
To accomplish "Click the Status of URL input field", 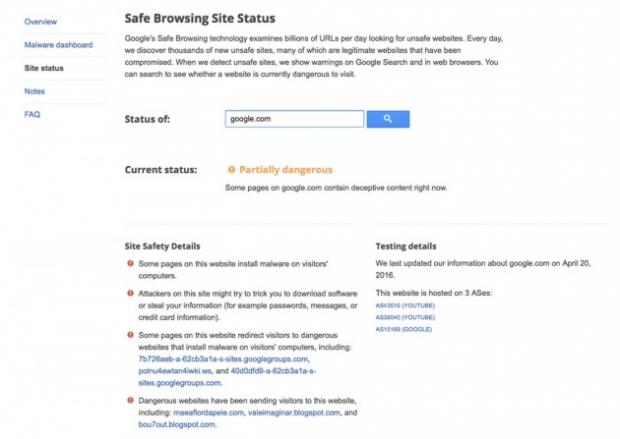I will coord(294,119).
